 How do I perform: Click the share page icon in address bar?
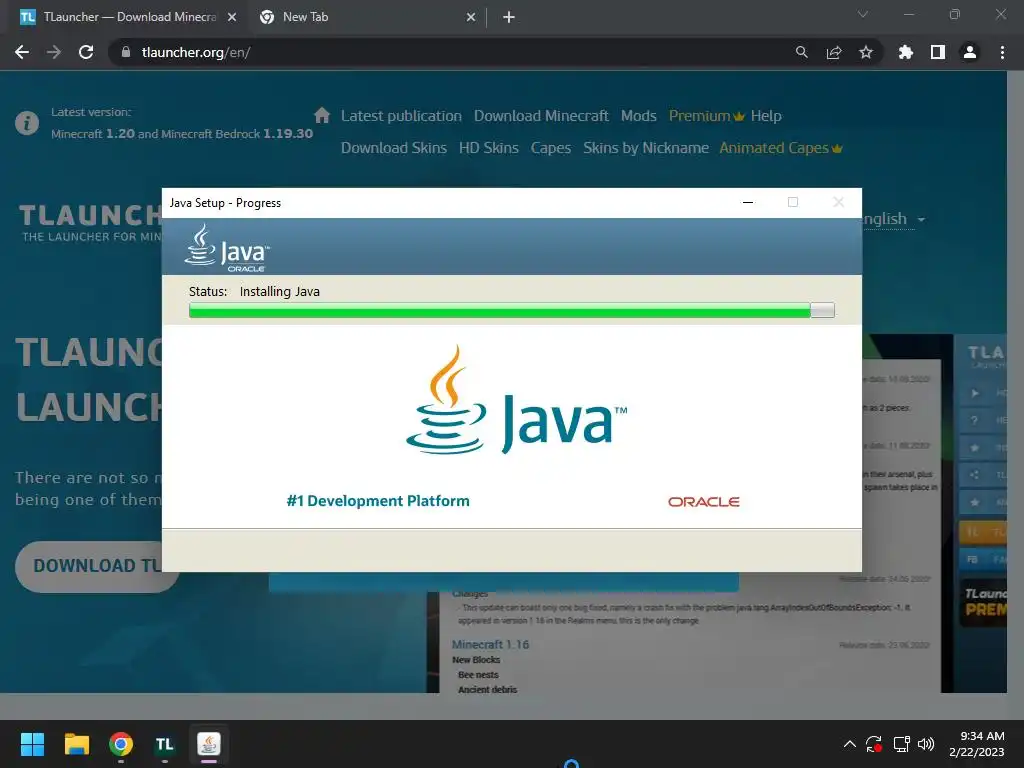tap(834, 52)
